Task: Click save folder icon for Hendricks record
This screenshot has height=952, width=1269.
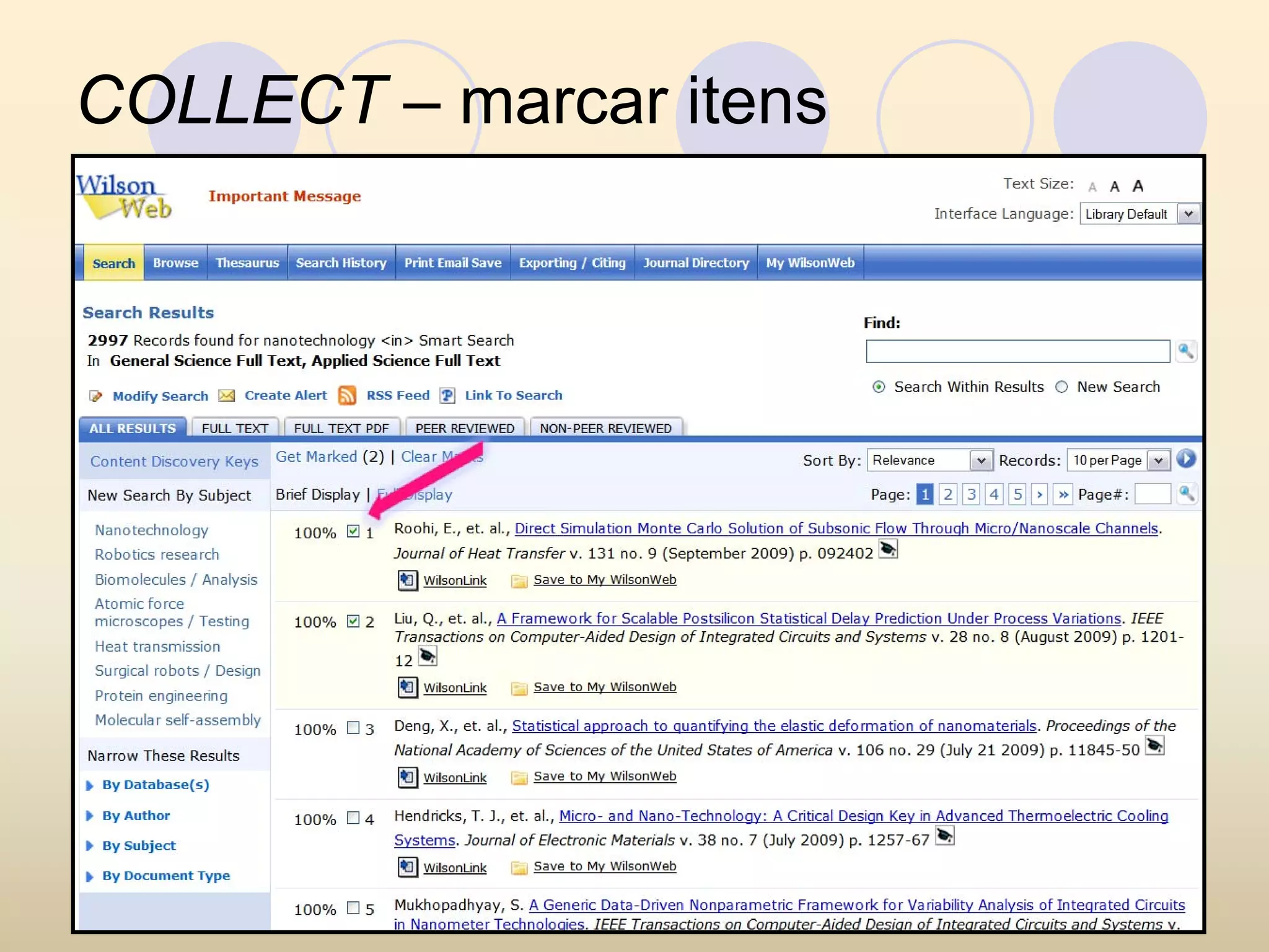Action: pyautogui.click(x=519, y=868)
